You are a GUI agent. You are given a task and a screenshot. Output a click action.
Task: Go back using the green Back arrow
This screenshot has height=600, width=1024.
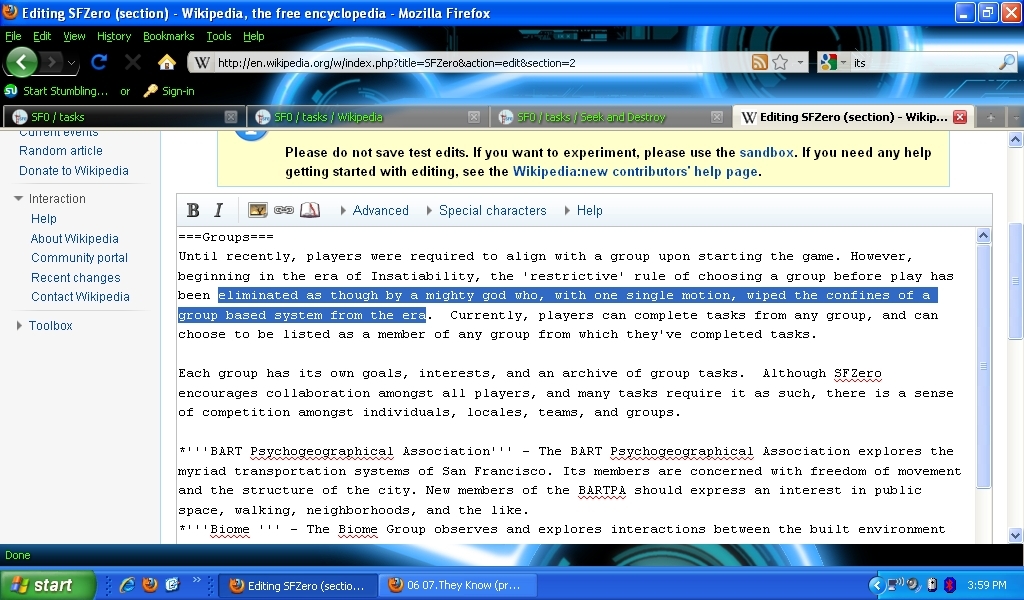tap(22, 63)
